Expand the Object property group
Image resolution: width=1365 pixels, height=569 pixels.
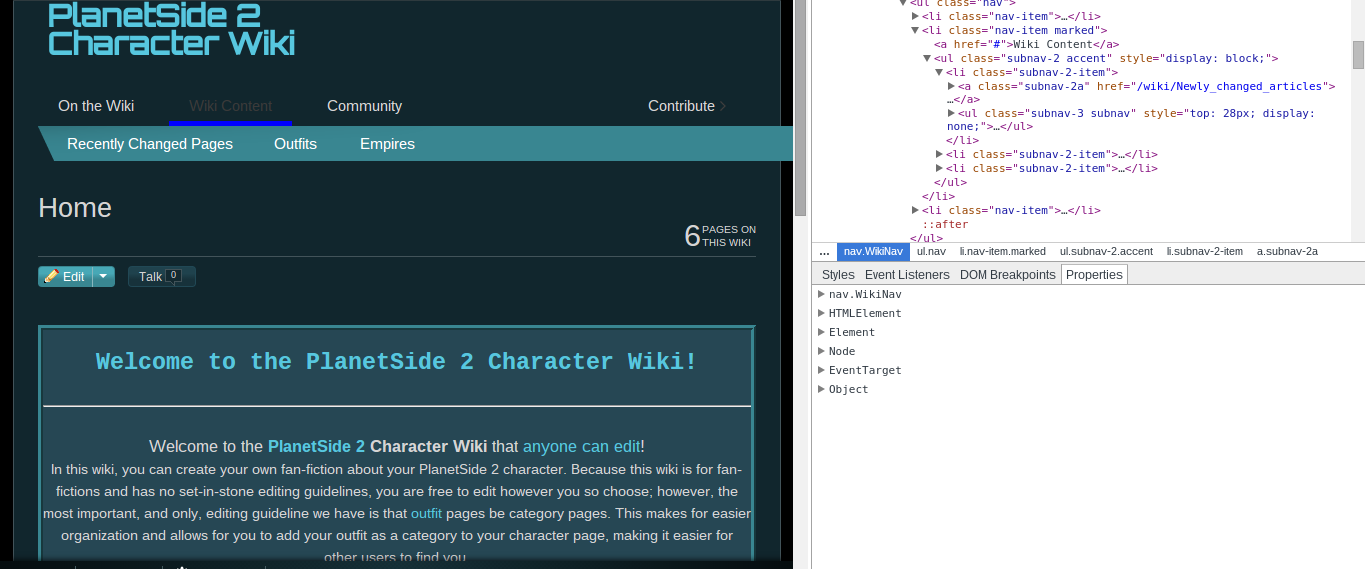click(x=821, y=389)
